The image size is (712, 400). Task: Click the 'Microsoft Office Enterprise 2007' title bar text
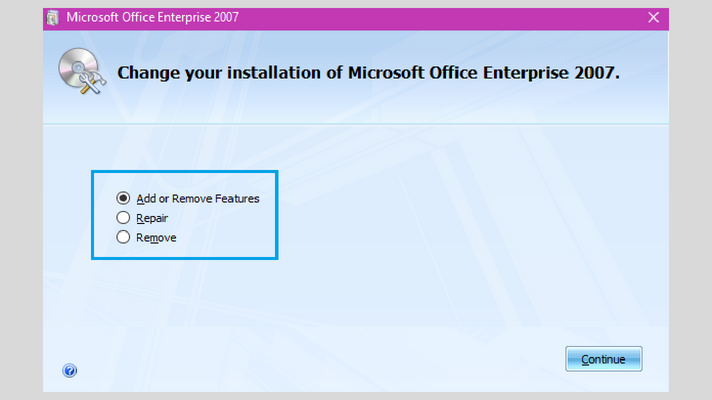pyautogui.click(x=153, y=18)
